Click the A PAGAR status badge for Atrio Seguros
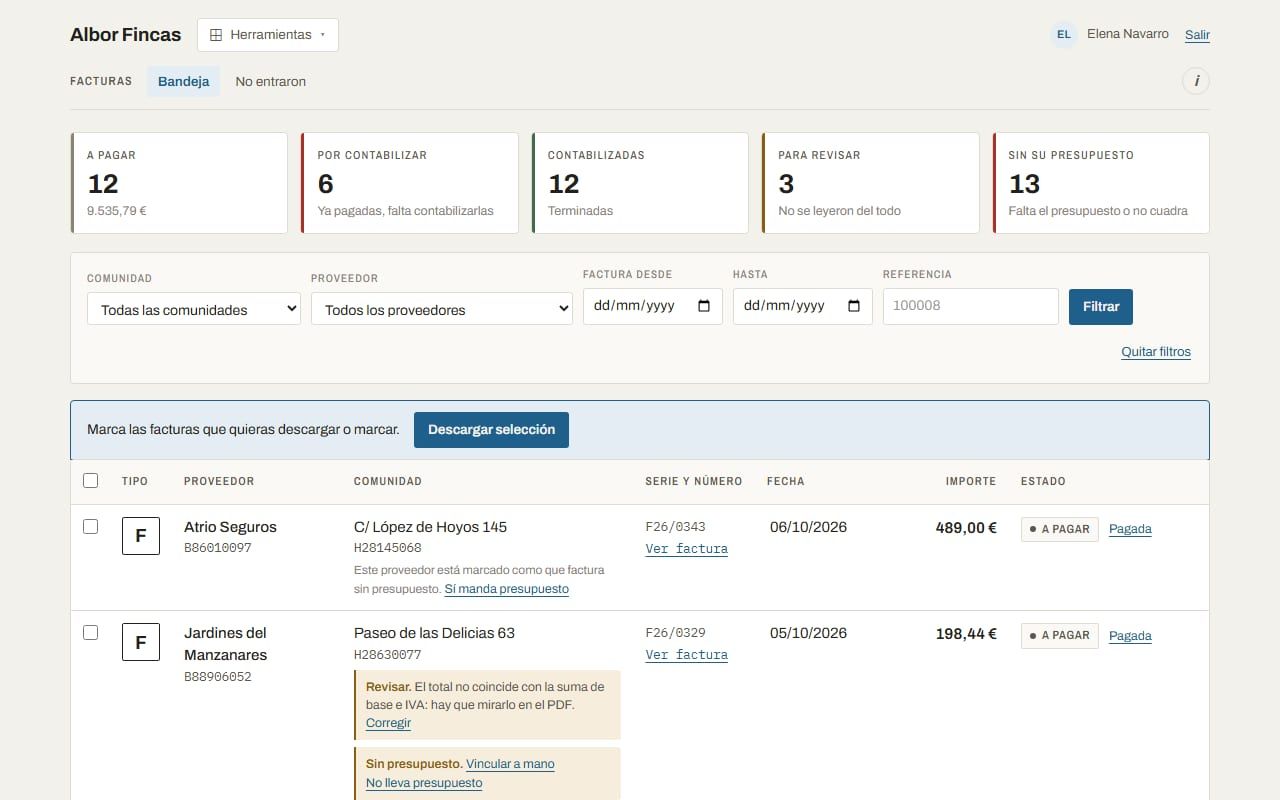Viewport: 1280px width, 800px height. pos(1060,529)
